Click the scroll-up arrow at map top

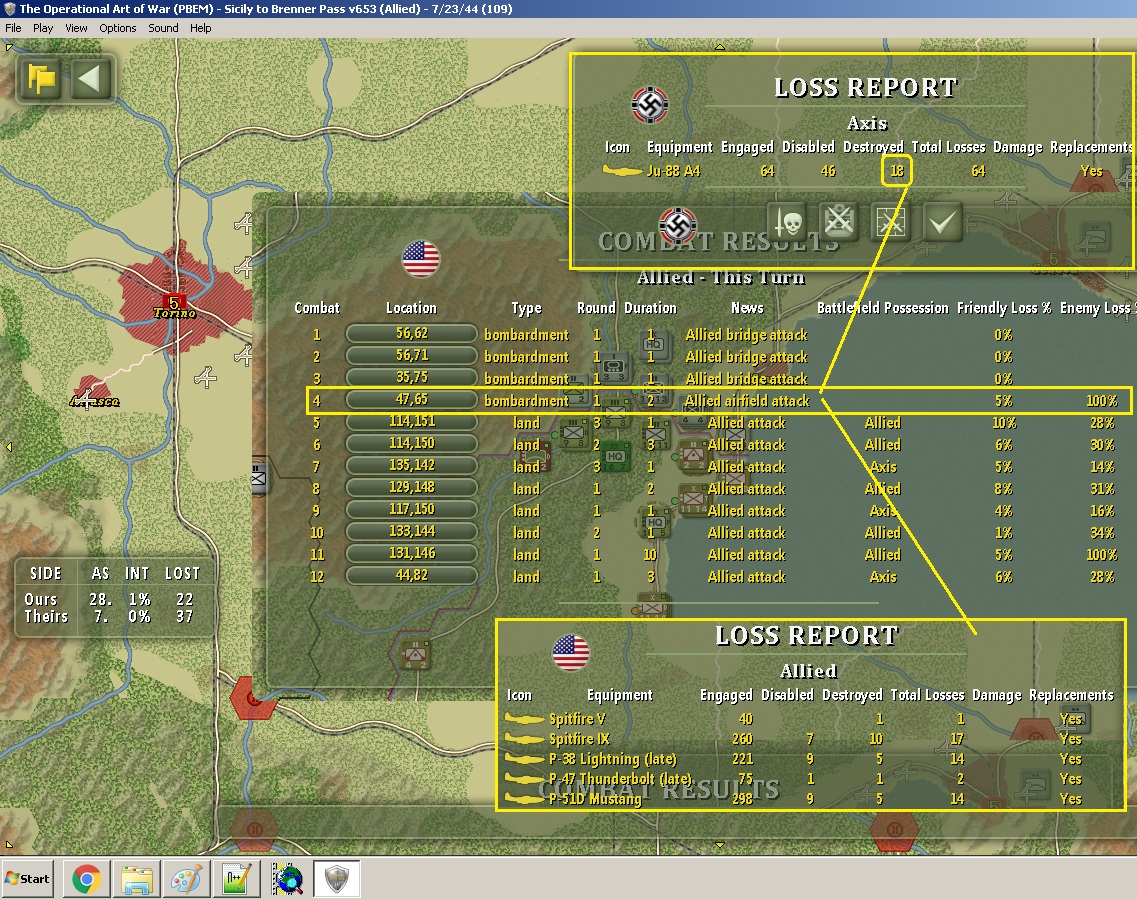[719, 46]
